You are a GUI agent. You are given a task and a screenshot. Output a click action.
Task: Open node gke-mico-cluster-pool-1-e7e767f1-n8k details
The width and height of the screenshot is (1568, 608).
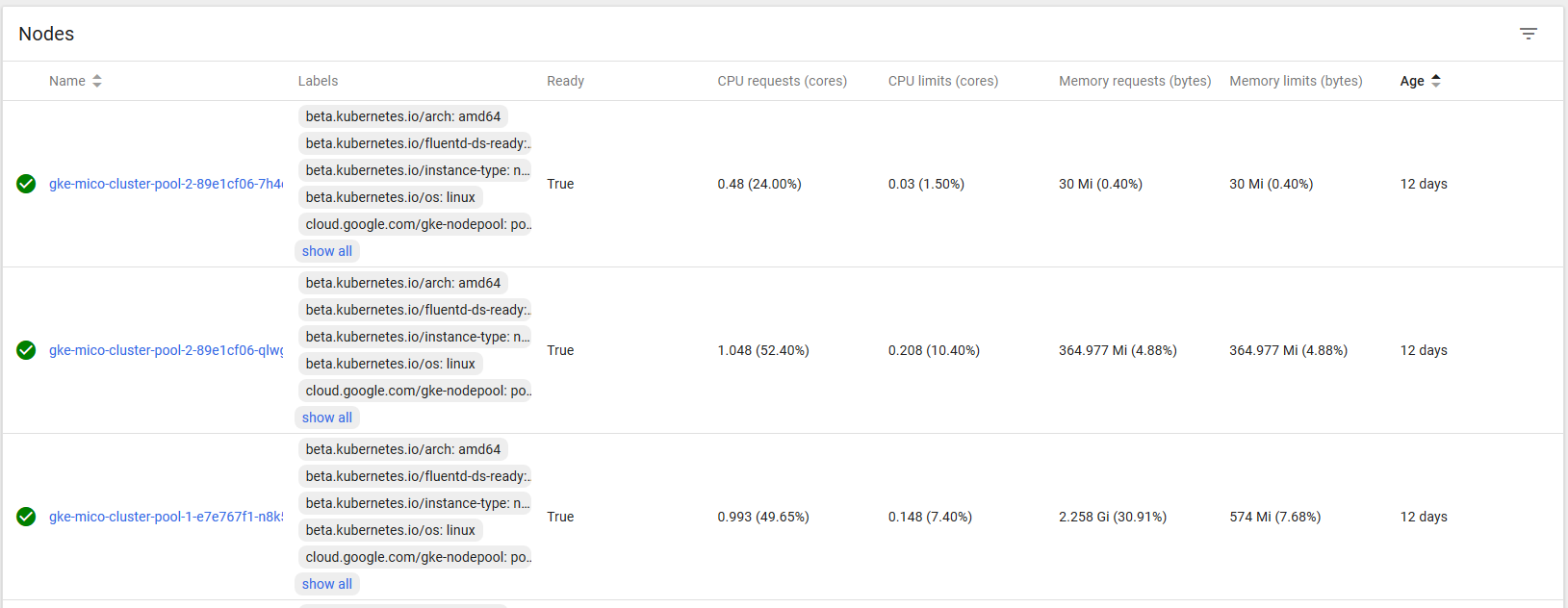click(164, 517)
